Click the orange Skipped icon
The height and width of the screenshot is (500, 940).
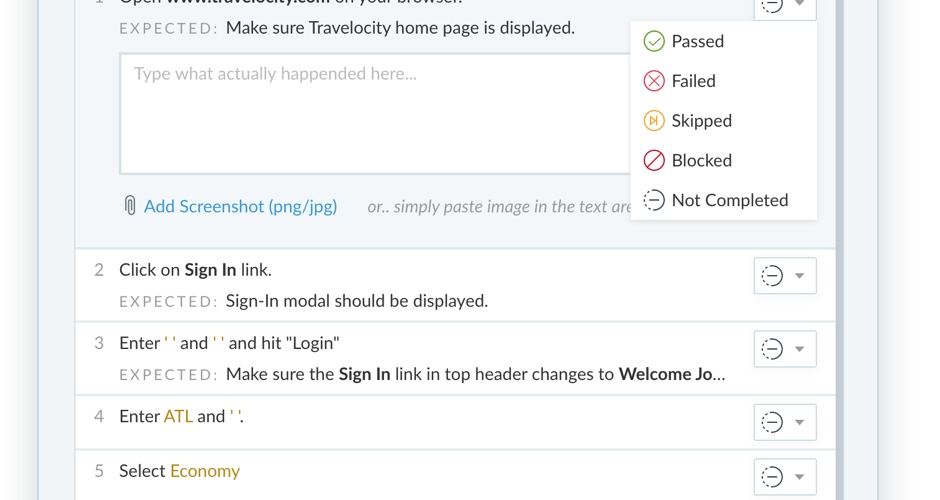[654, 121]
